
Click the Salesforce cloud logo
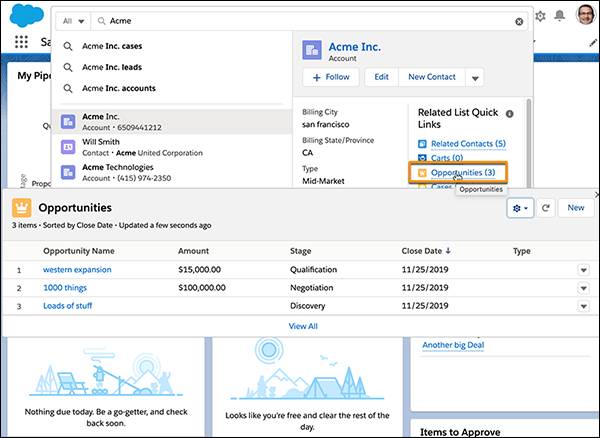pos(27,15)
